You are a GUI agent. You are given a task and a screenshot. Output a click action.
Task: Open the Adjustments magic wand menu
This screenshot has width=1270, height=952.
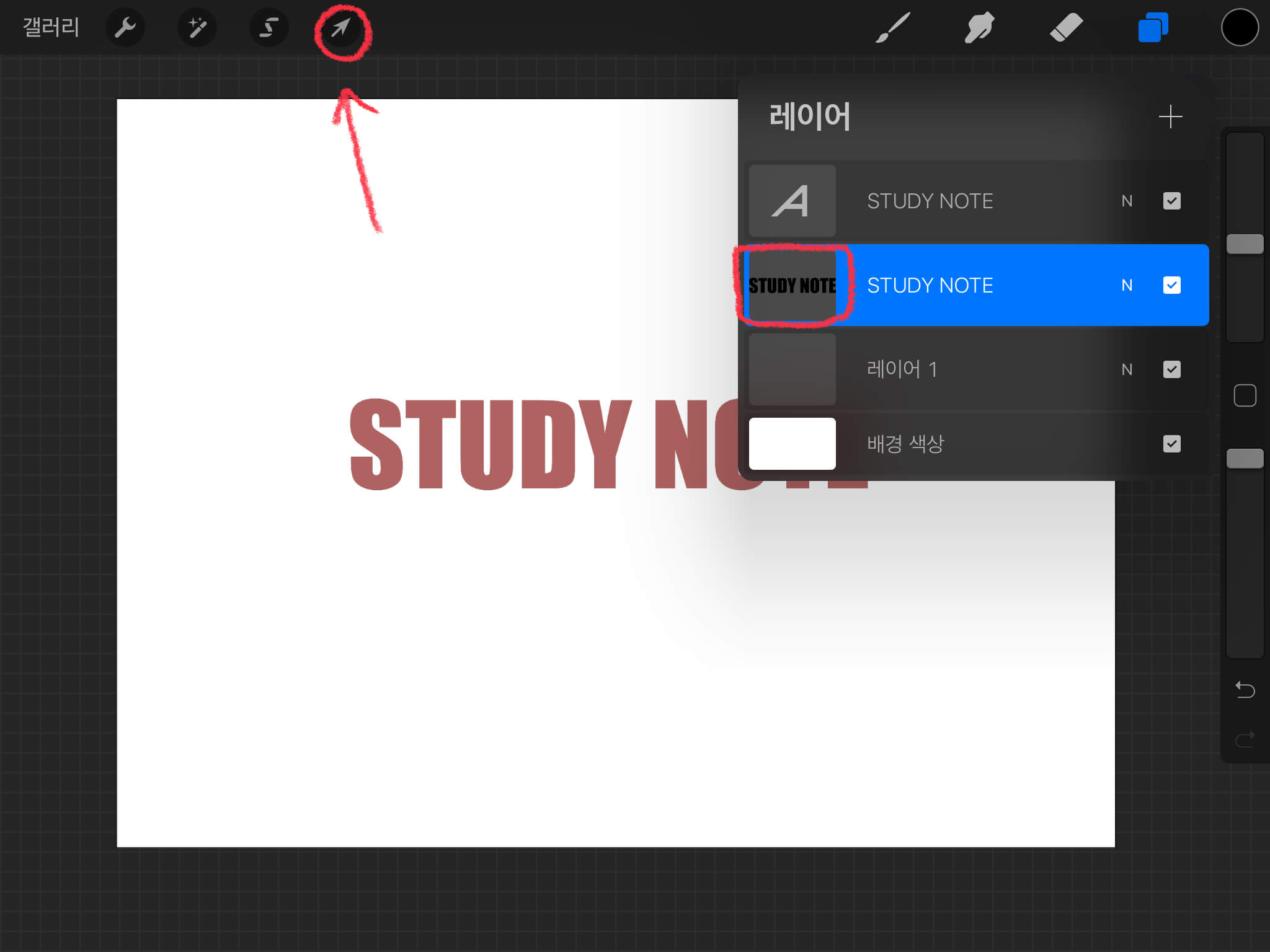click(x=197, y=27)
